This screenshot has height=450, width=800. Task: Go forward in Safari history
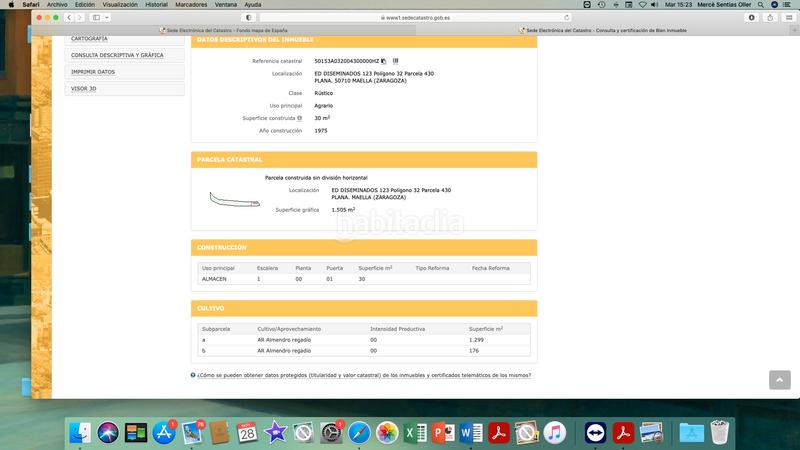(x=80, y=17)
